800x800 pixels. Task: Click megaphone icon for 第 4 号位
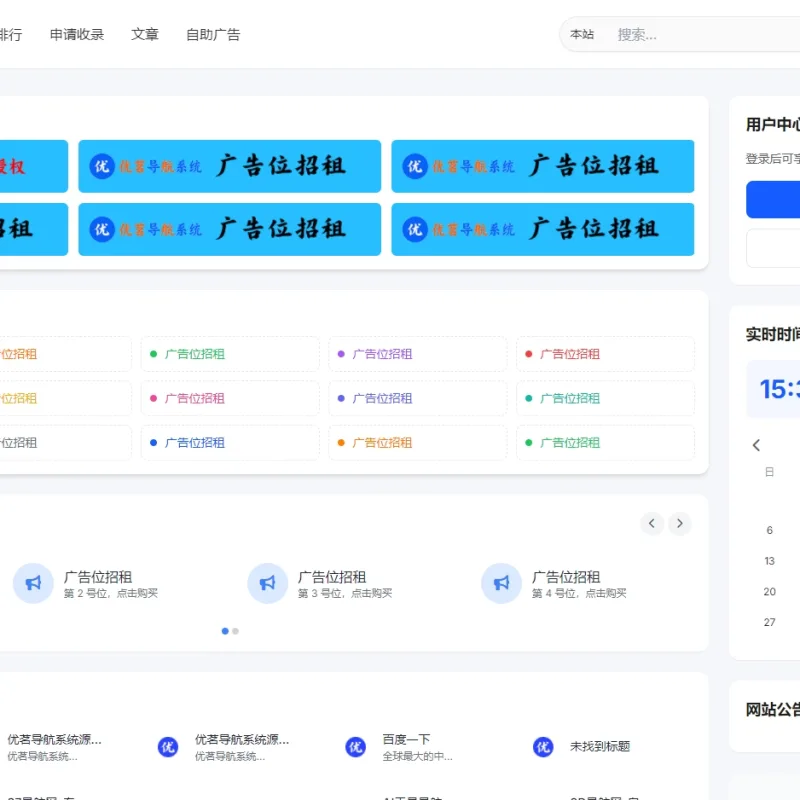[502, 583]
